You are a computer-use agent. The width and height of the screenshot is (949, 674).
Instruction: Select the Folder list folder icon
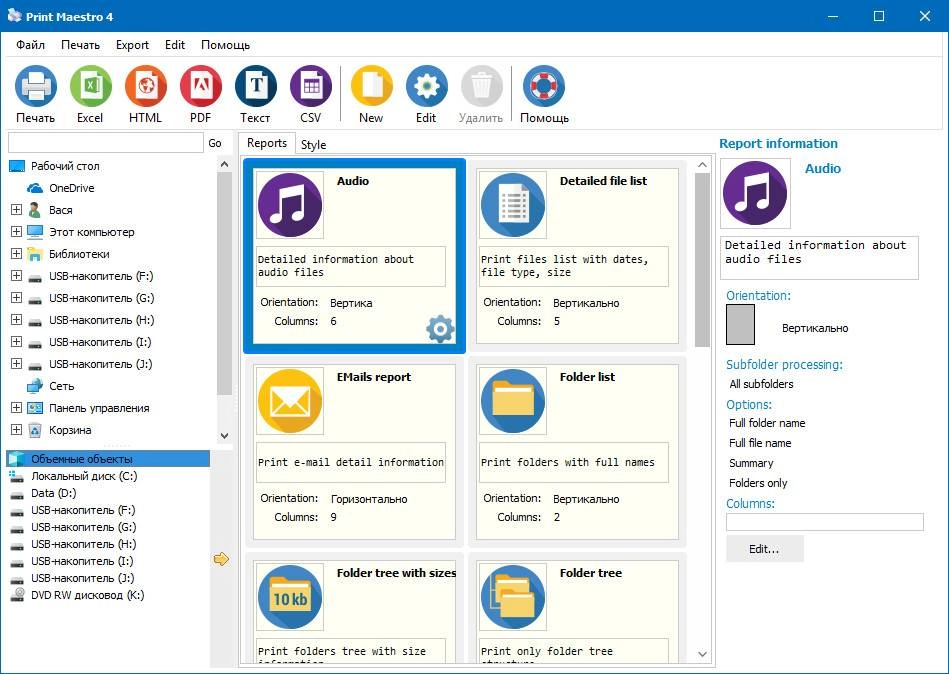[513, 401]
